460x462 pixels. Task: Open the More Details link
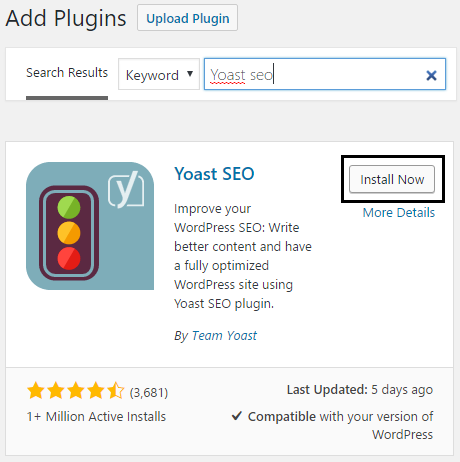[x=399, y=213]
